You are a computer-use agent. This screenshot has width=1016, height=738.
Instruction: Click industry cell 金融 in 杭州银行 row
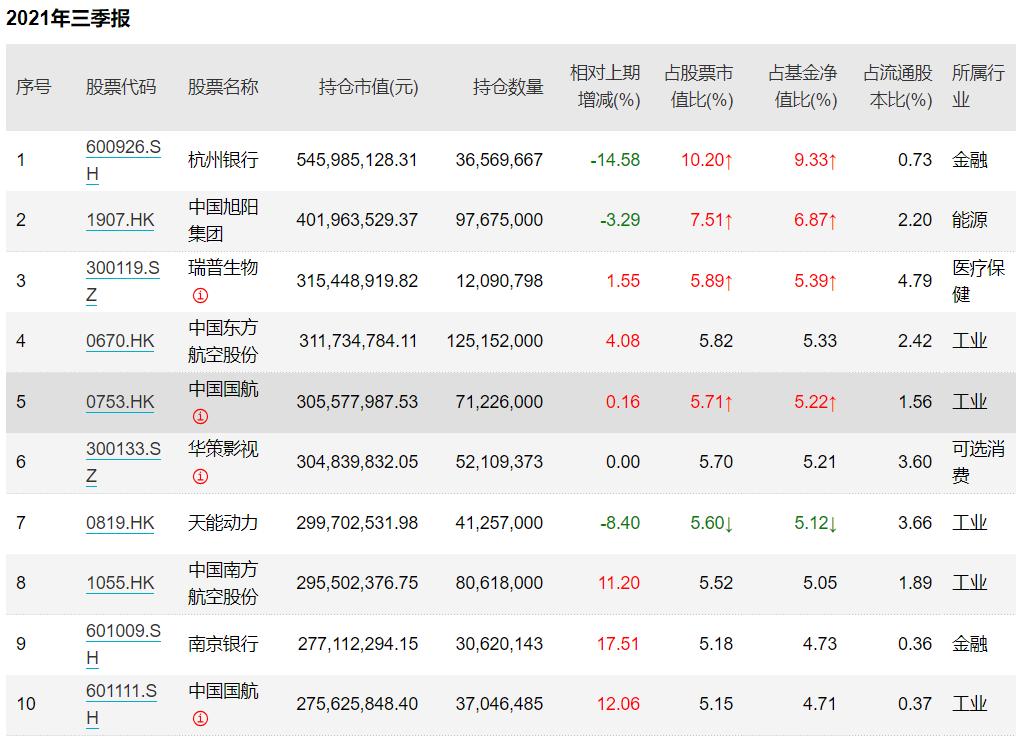(x=969, y=160)
